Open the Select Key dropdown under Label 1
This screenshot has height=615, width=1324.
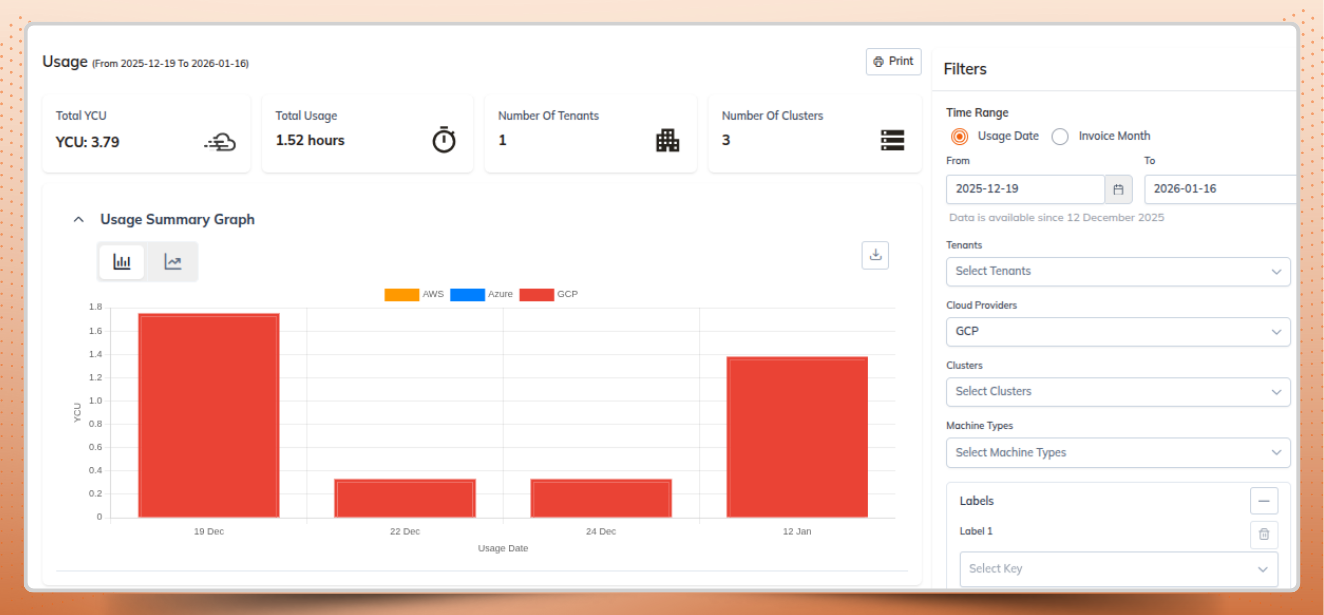click(x=1118, y=568)
